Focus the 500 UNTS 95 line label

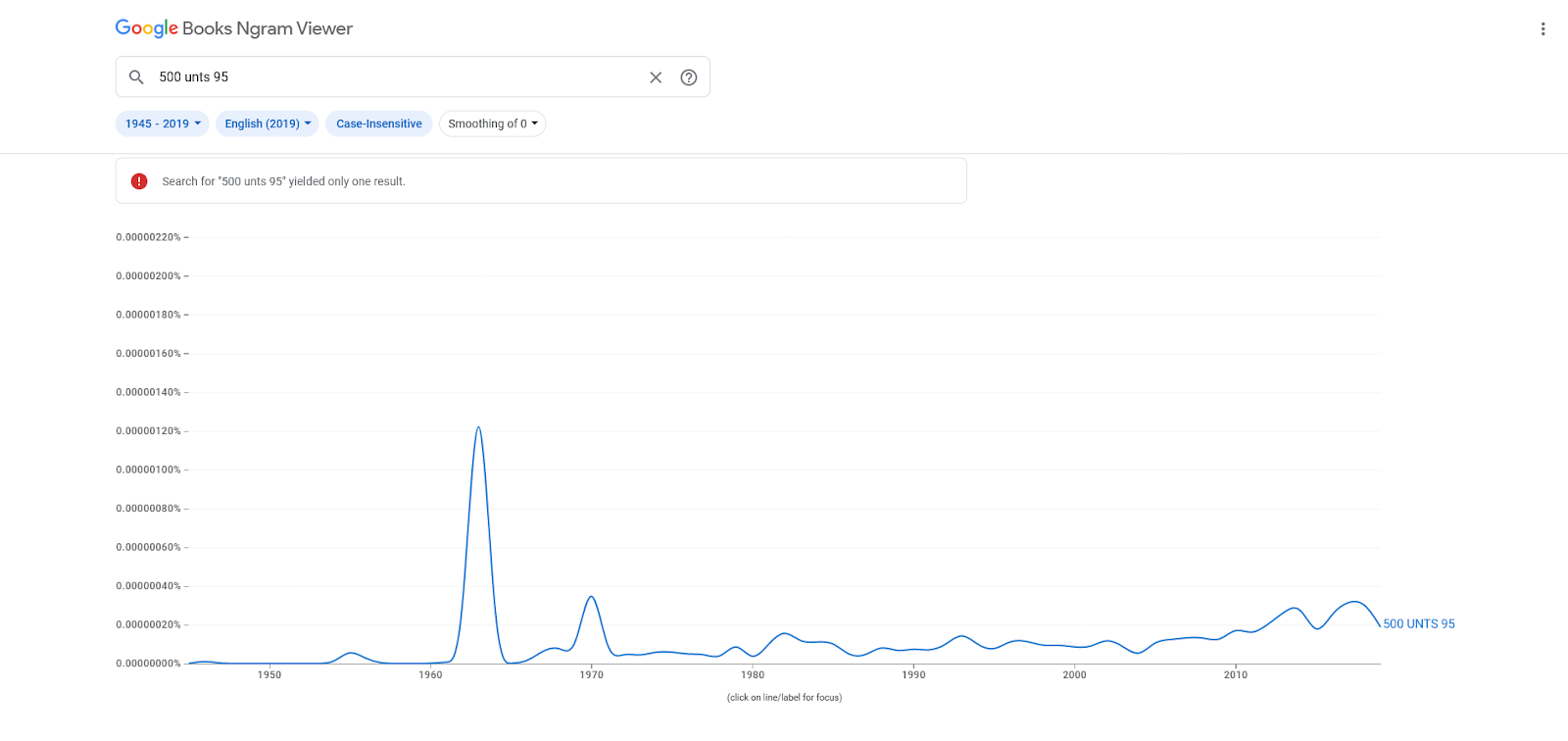click(x=1419, y=623)
